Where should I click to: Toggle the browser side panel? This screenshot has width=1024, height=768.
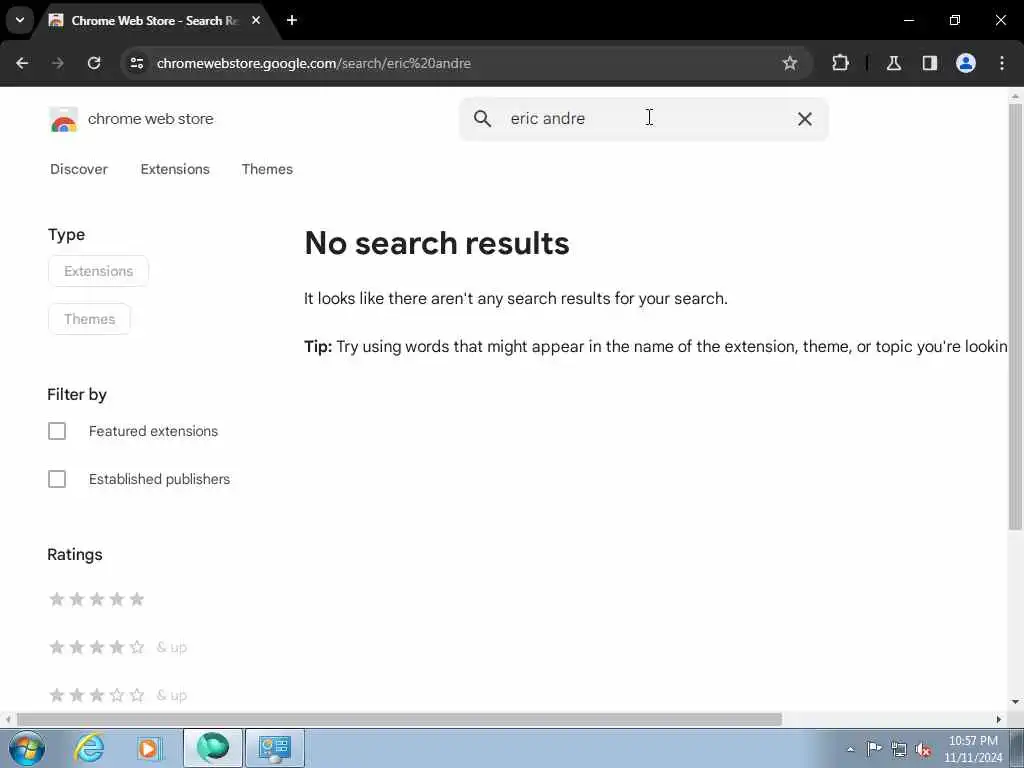(930, 63)
